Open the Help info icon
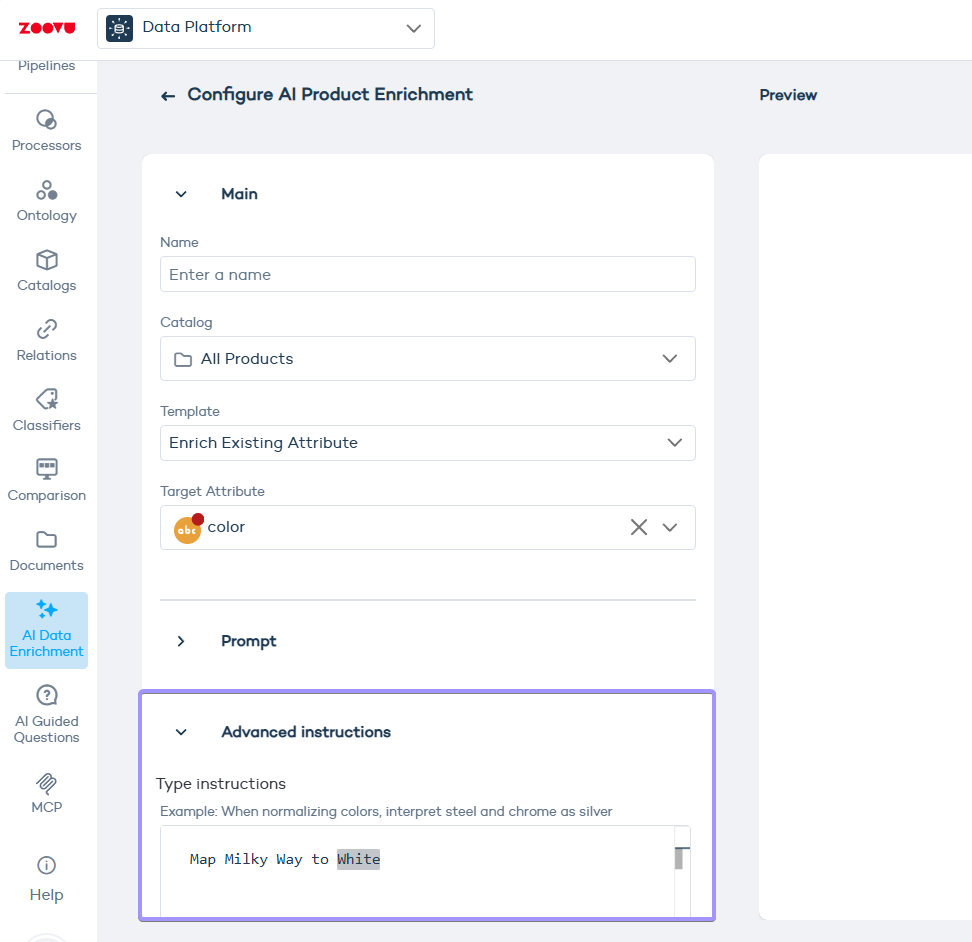Image resolution: width=972 pixels, height=942 pixels. (46, 865)
